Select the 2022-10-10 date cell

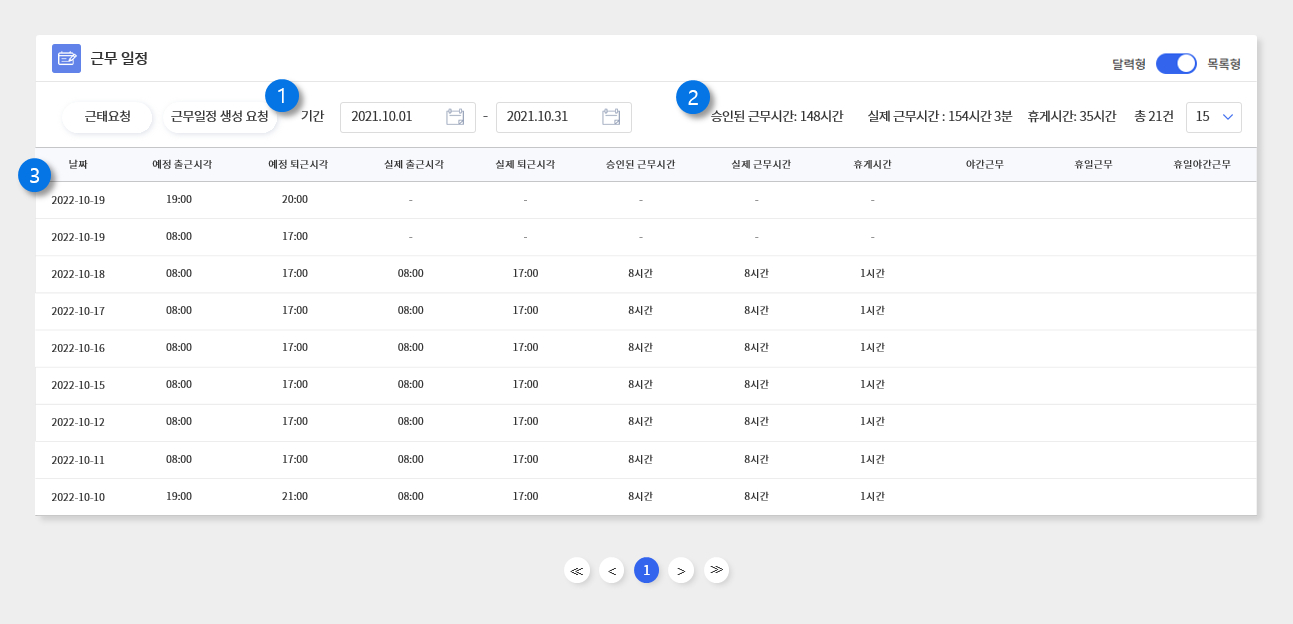click(78, 497)
